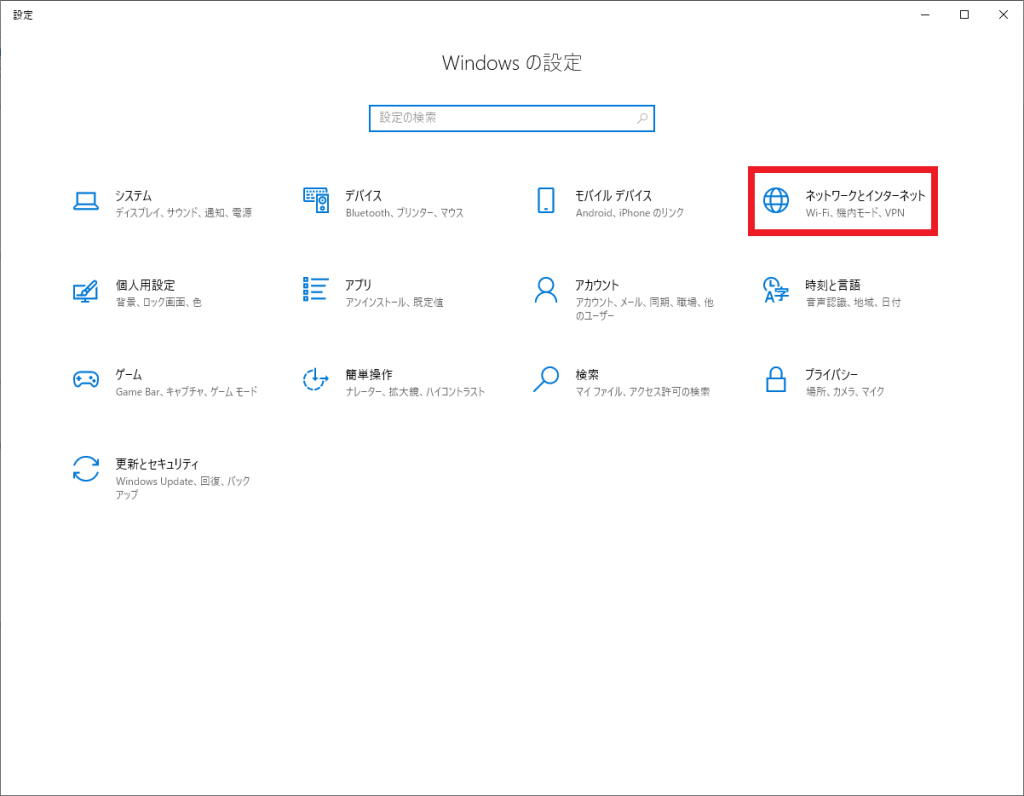This screenshot has width=1024, height=796.
Task: Click the デバイス keyboard-speaker icon
Action: 316,200
